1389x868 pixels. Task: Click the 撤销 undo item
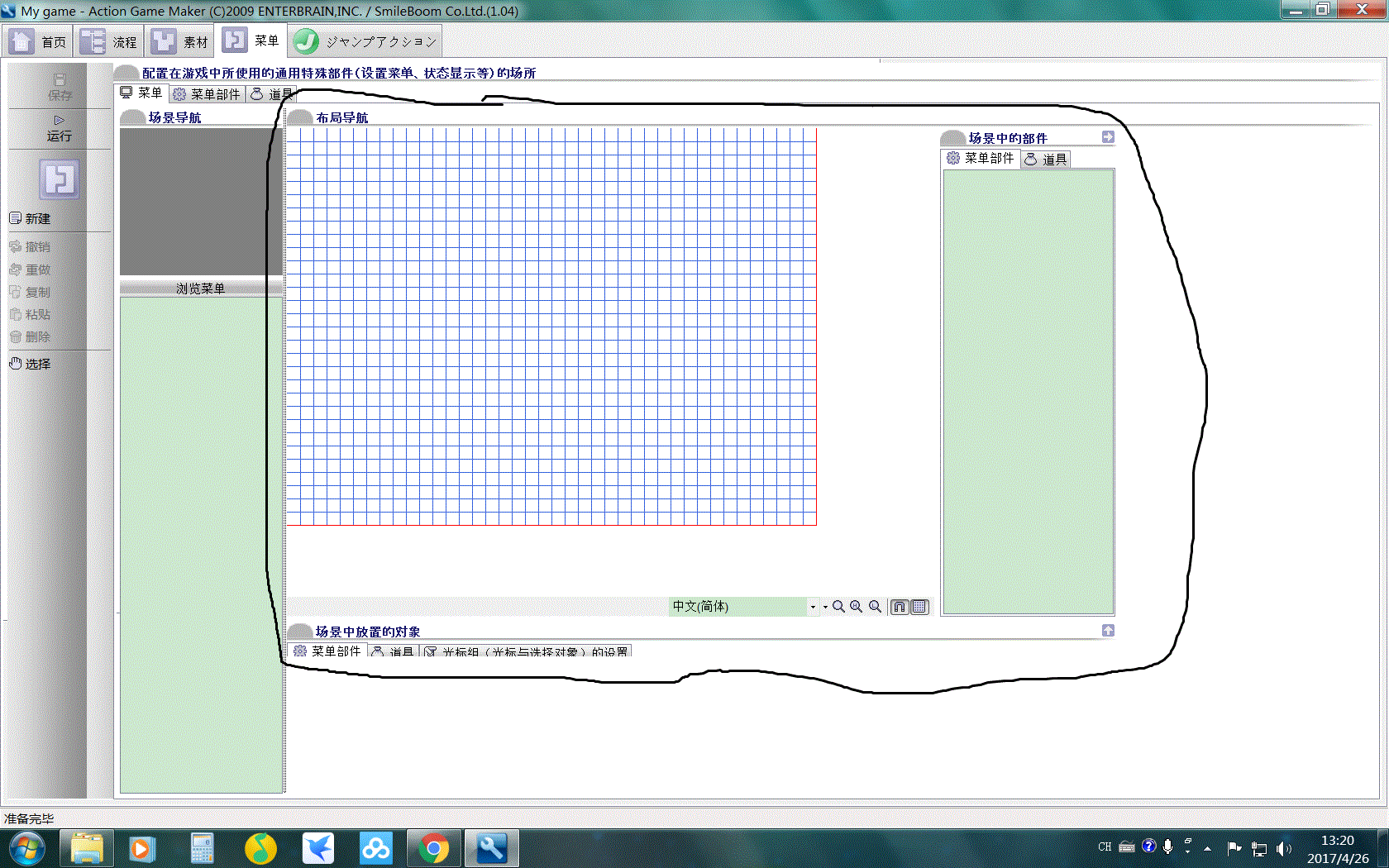30,246
